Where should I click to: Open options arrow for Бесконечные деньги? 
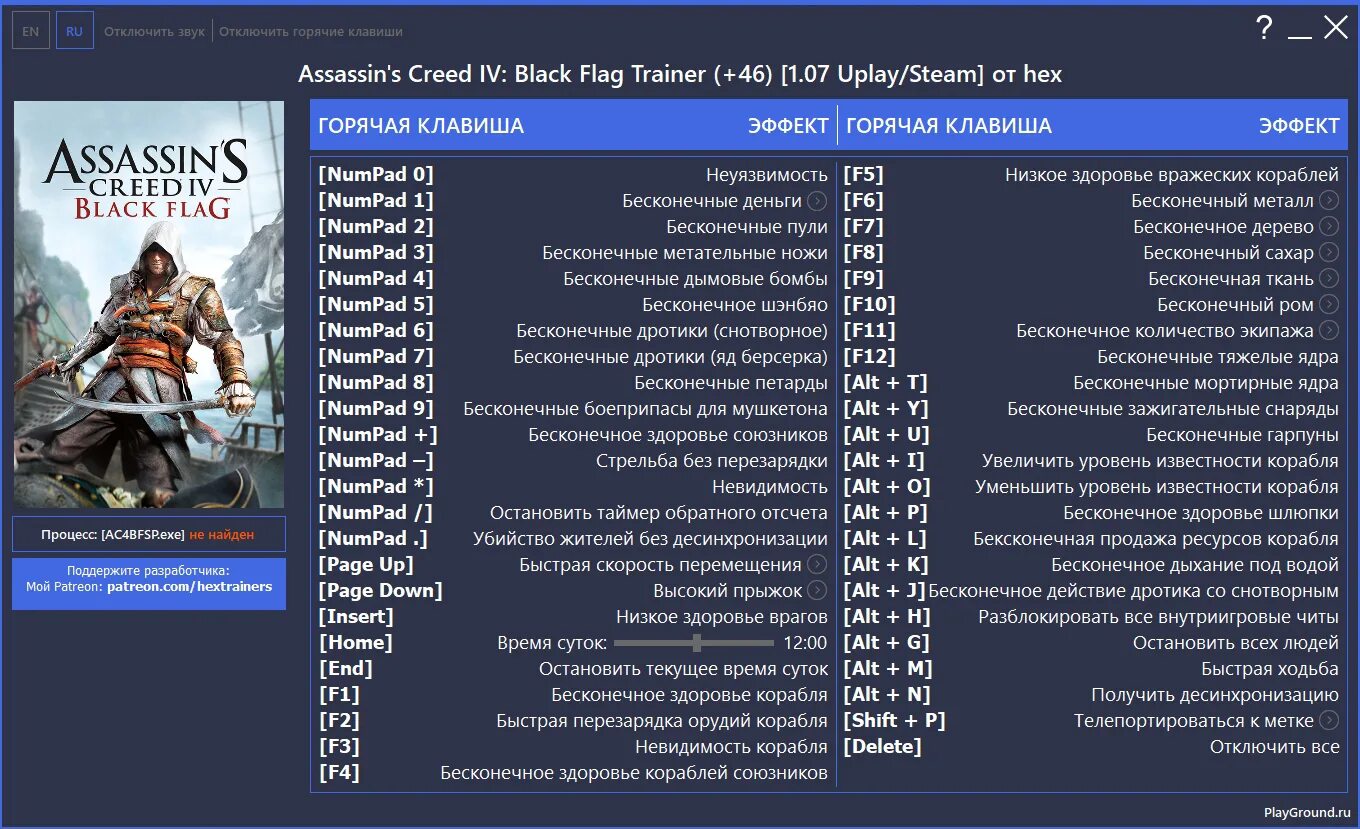click(x=817, y=201)
